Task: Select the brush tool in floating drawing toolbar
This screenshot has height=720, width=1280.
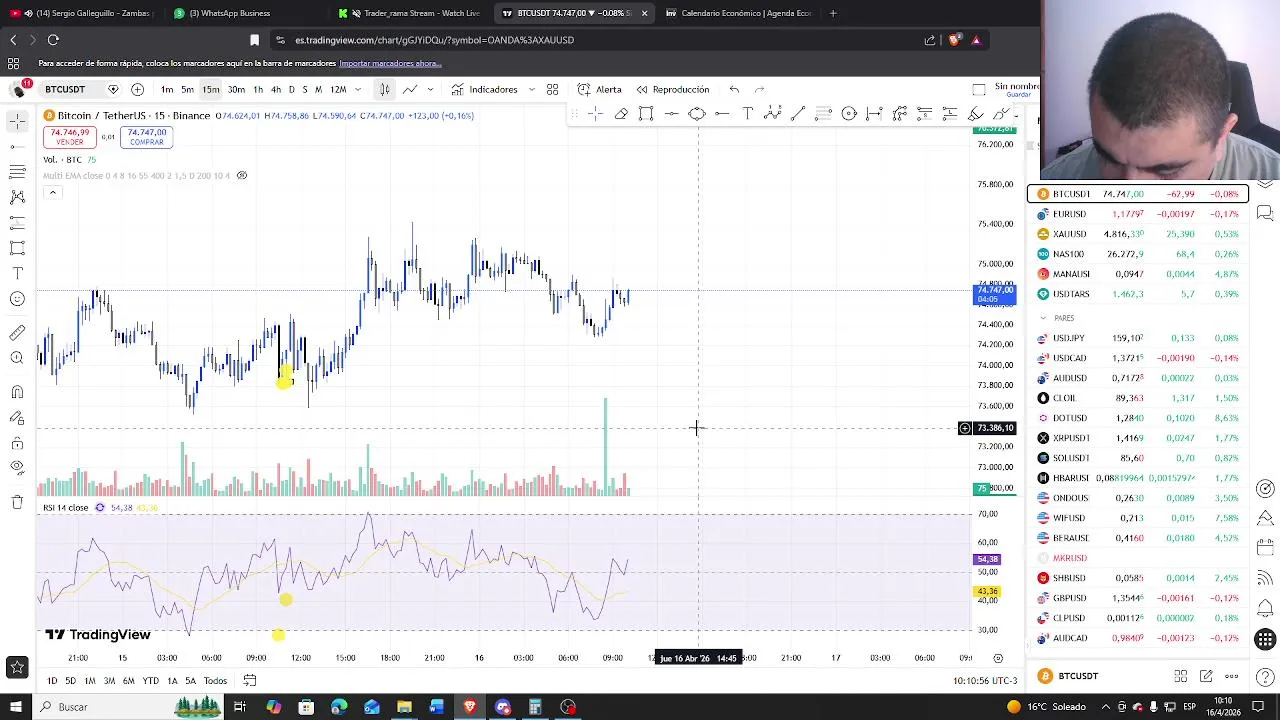Action: click(x=975, y=114)
